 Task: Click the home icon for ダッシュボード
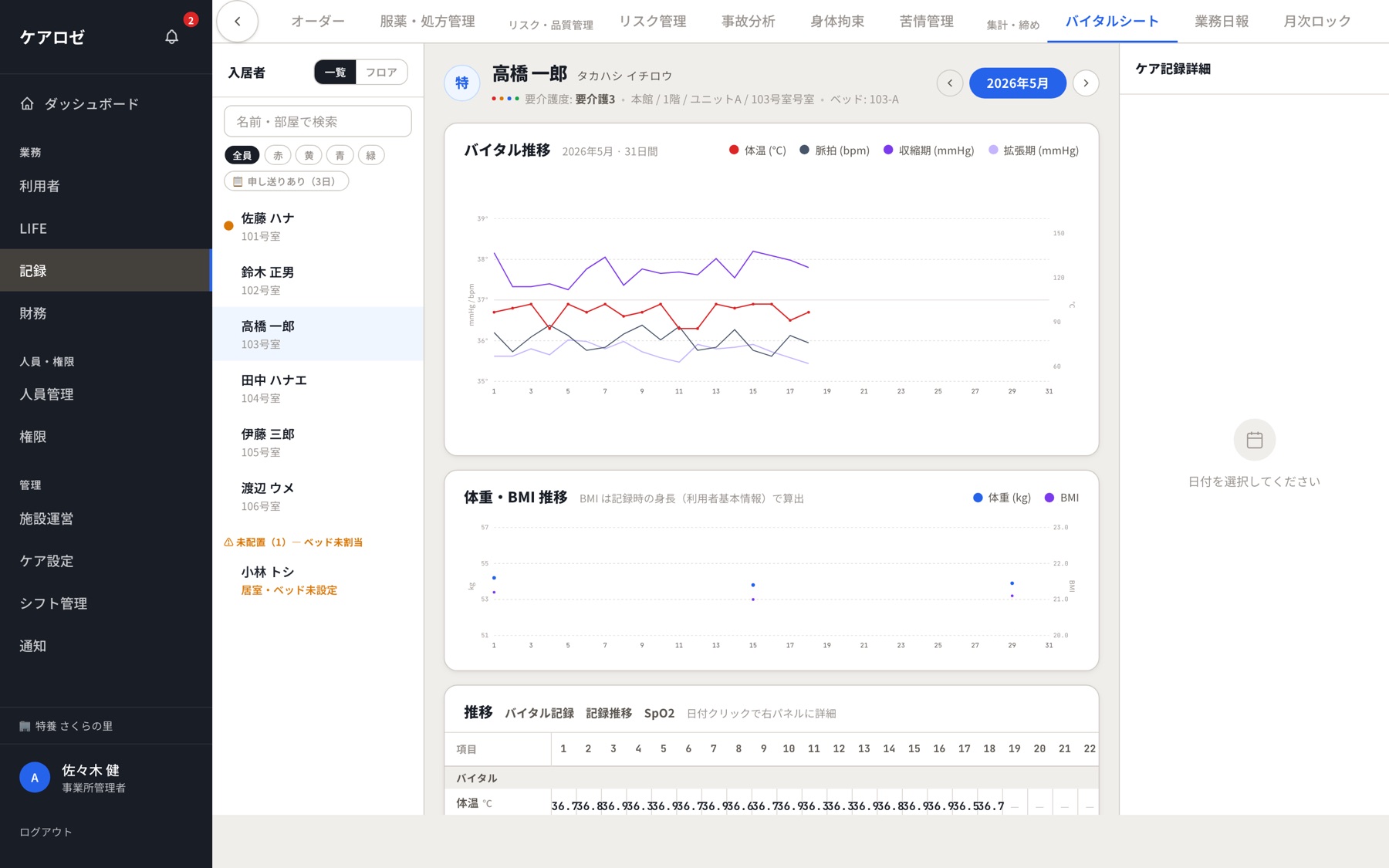pos(27,103)
